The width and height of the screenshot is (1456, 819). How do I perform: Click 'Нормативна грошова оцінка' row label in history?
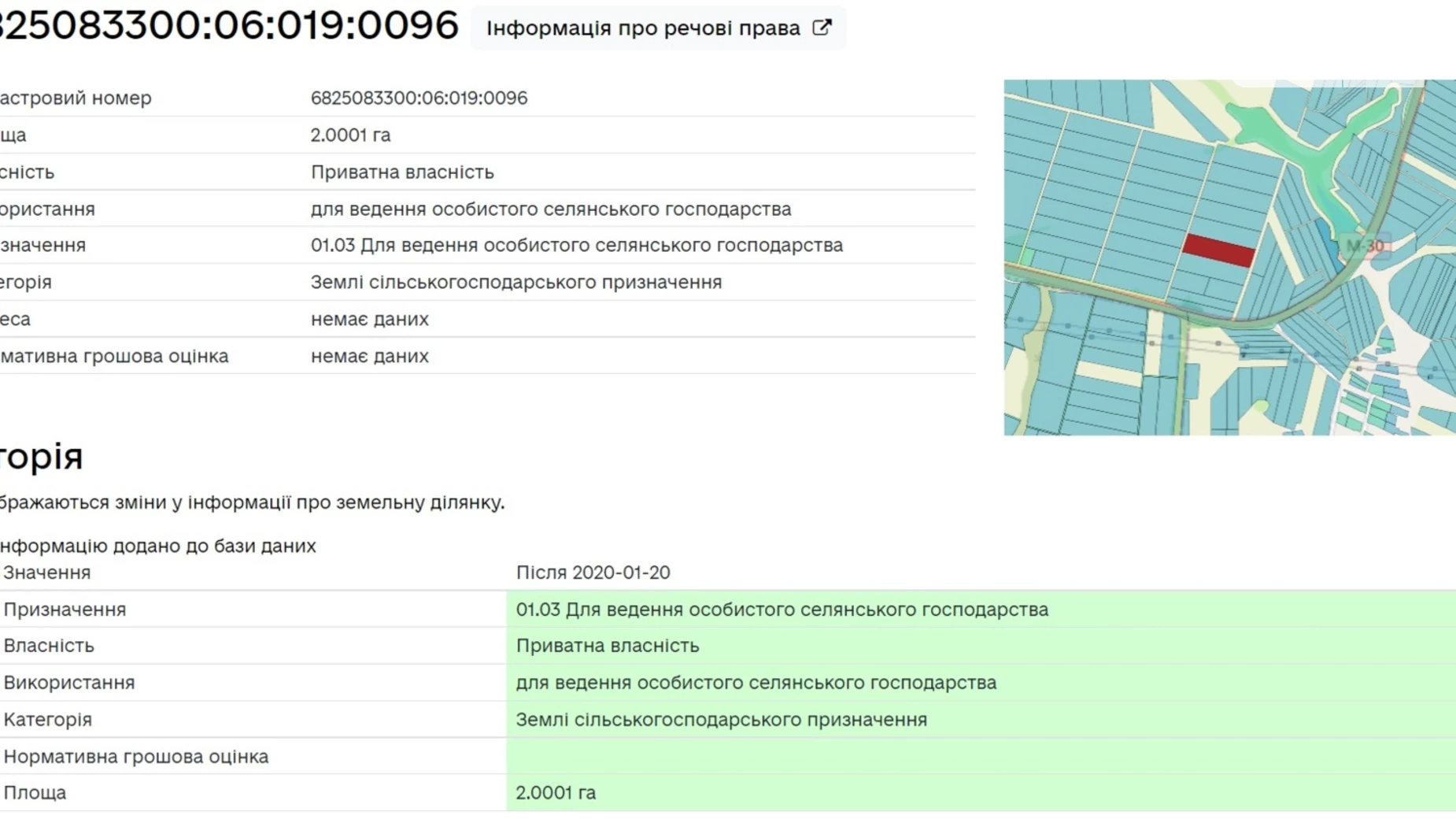pyautogui.click(x=136, y=758)
